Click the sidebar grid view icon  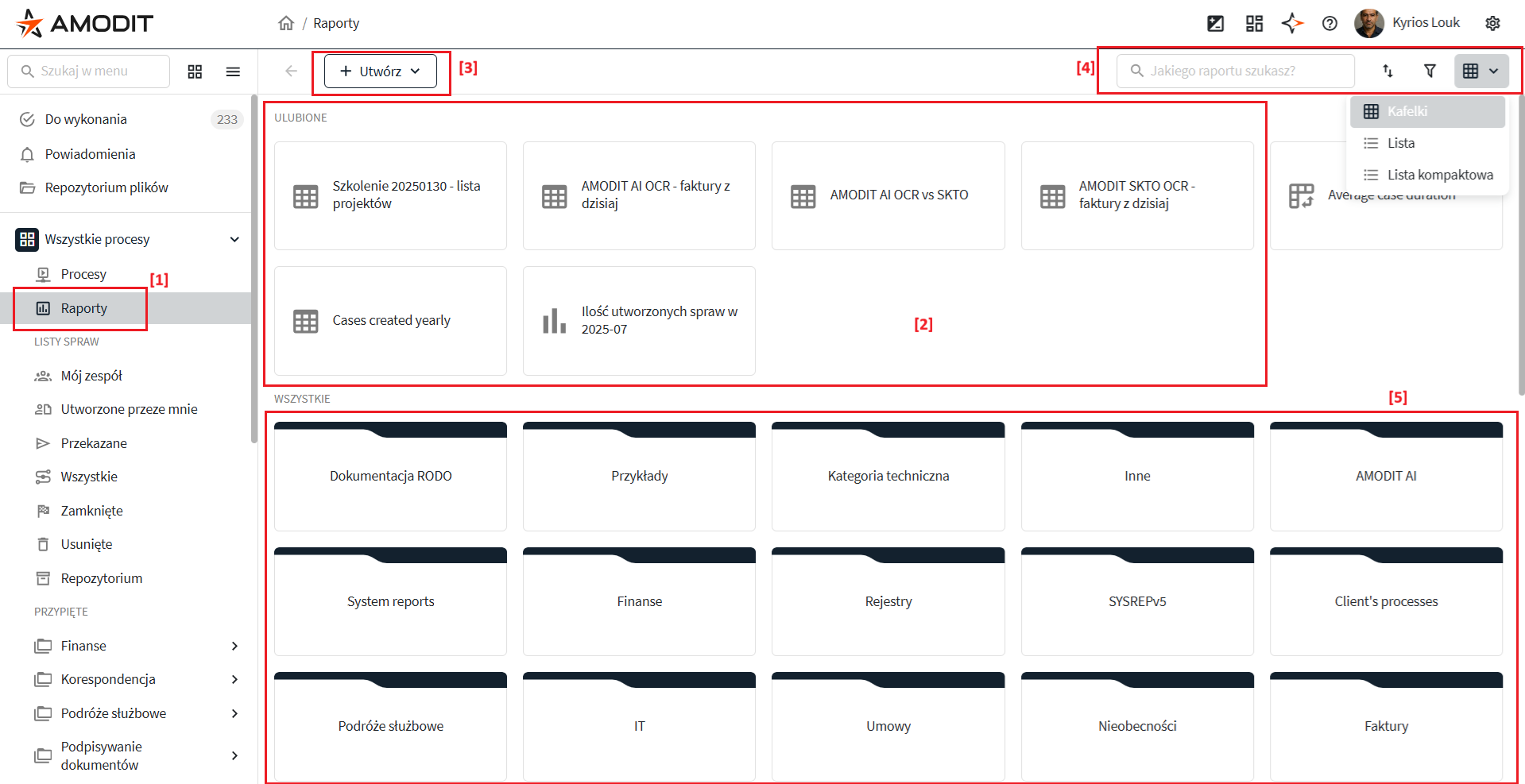[x=195, y=71]
